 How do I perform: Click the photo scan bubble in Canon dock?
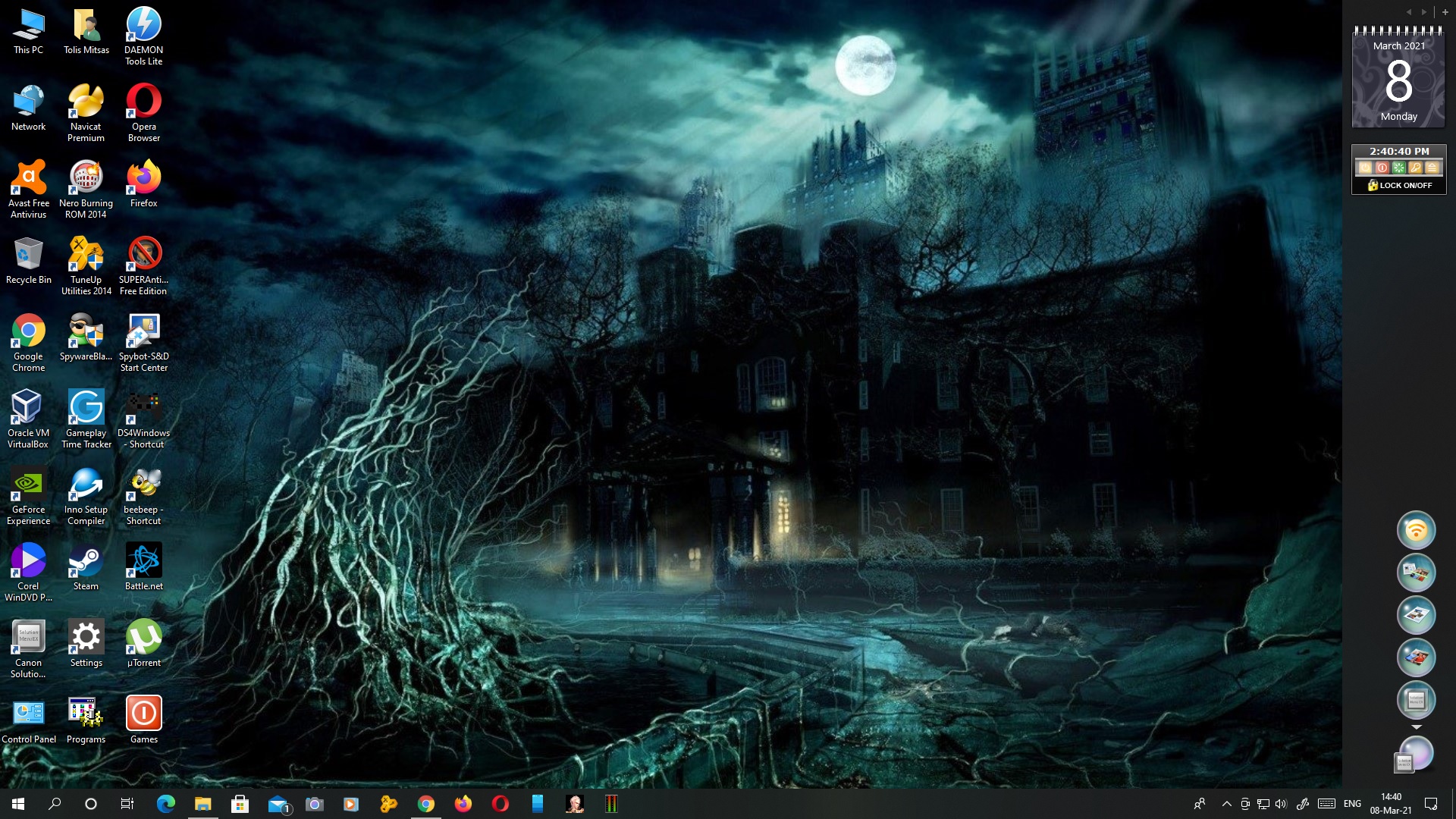click(1416, 573)
